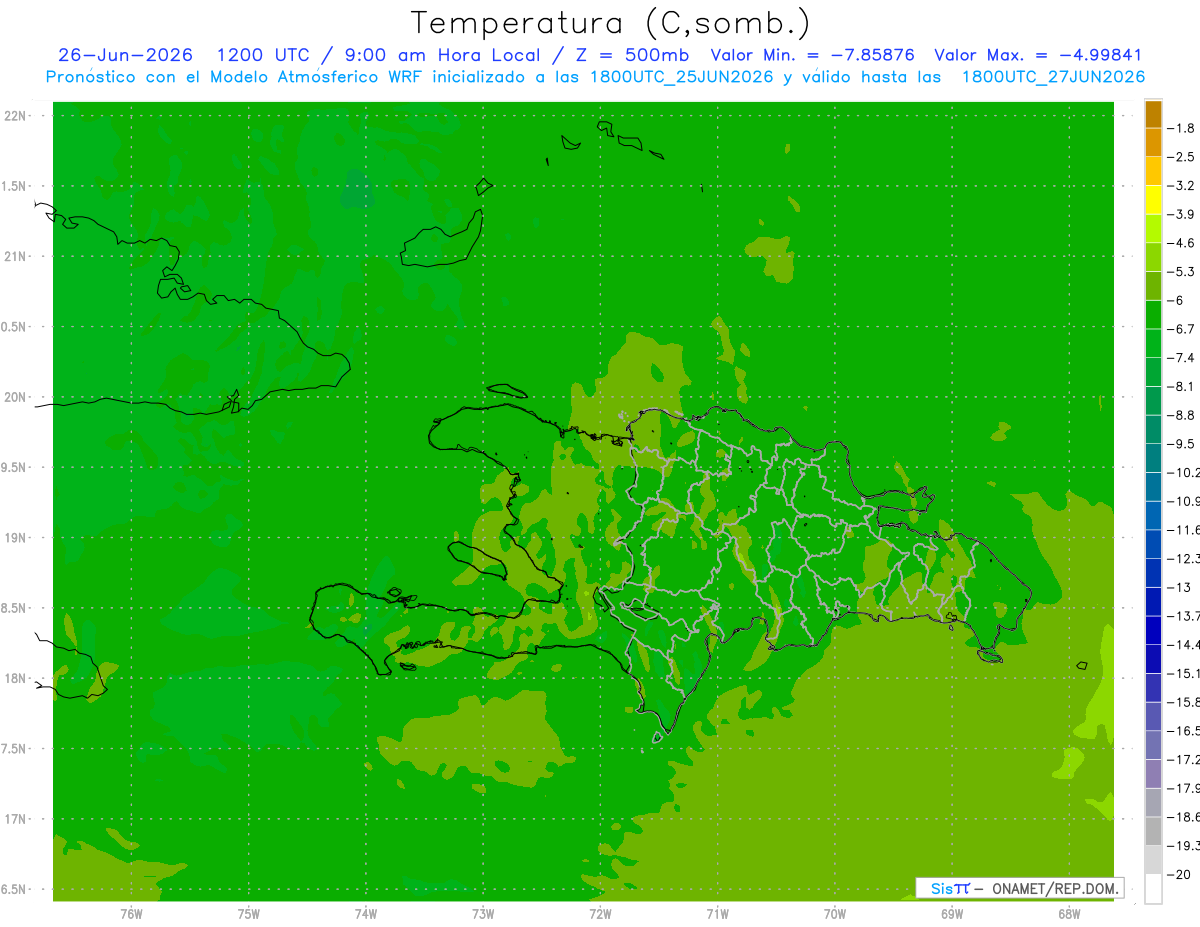Click the "19N" latitude tick label
1200x927 pixels.
pyautogui.click(x=16, y=538)
